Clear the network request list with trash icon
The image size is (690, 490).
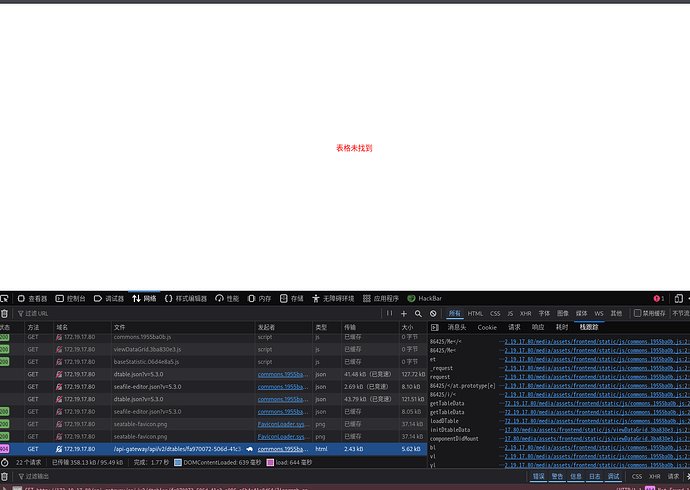coord(4,314)
